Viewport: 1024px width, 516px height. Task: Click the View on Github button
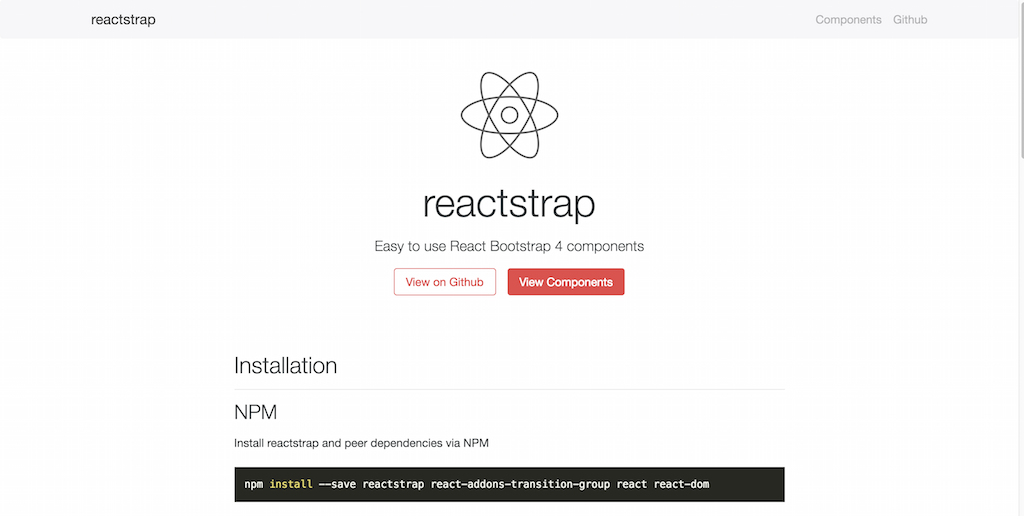(x=445, y=282)
